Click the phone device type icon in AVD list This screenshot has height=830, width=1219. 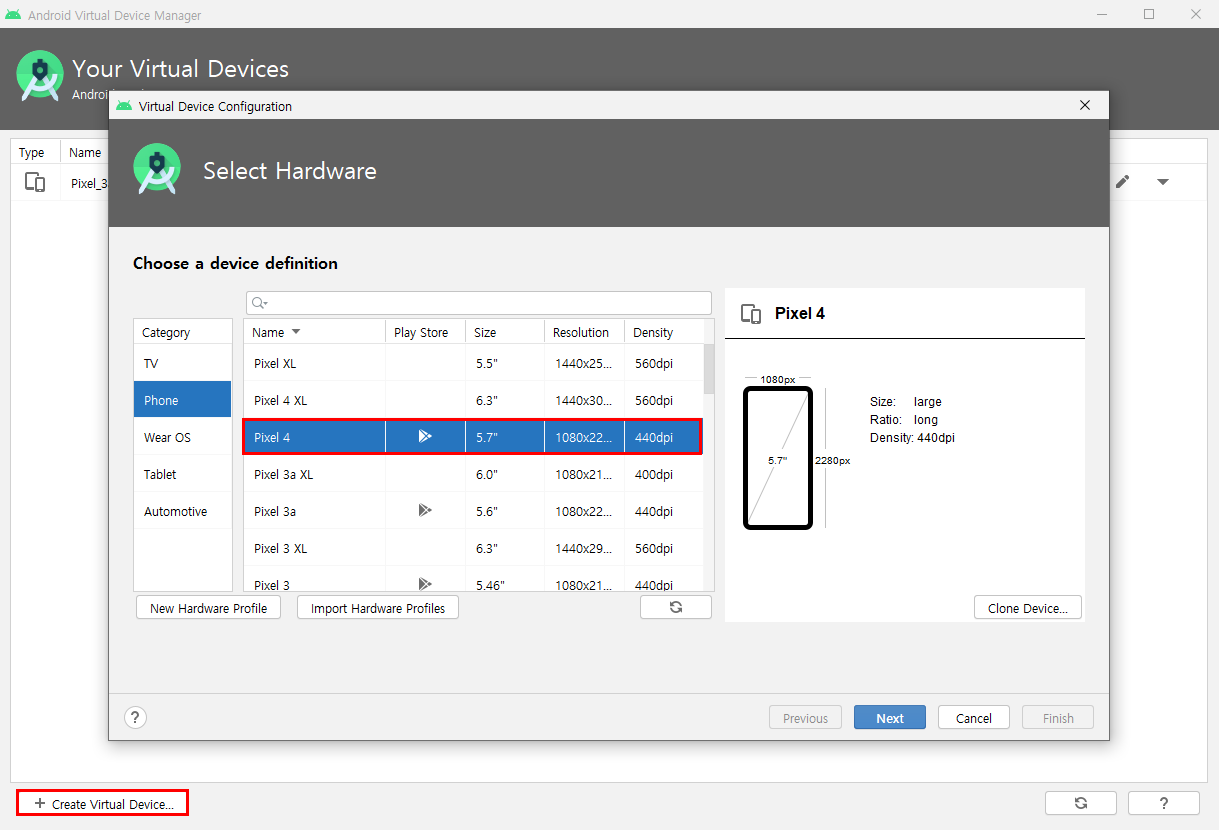pos(35,182)
